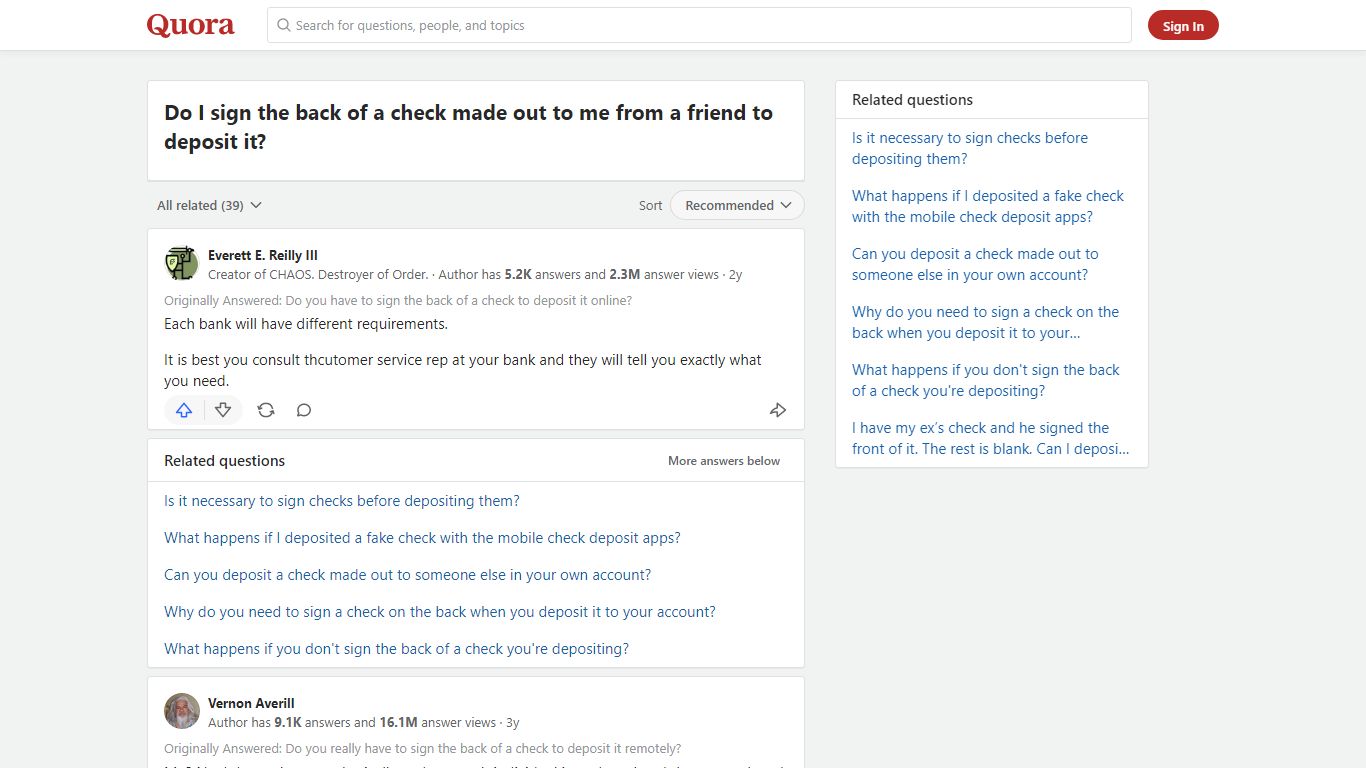
Task: Open Everett E. Reilly III's profile name
Action: [x=263, y=255]
